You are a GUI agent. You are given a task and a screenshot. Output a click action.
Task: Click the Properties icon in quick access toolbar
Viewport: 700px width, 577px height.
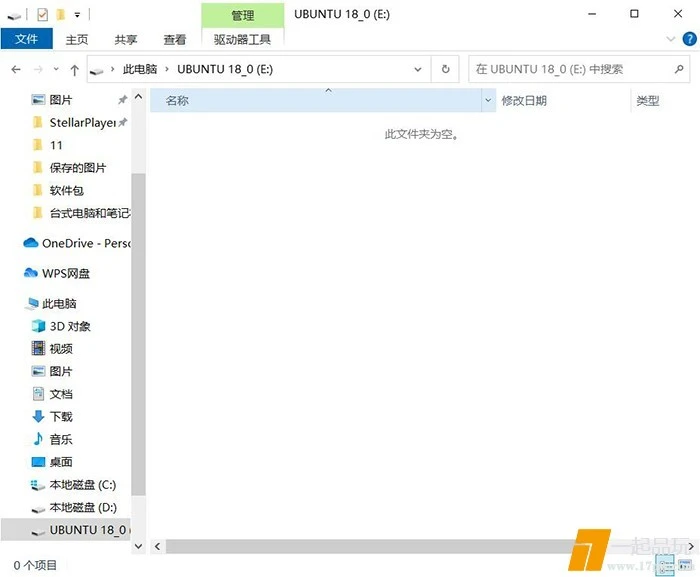point(42,15)
